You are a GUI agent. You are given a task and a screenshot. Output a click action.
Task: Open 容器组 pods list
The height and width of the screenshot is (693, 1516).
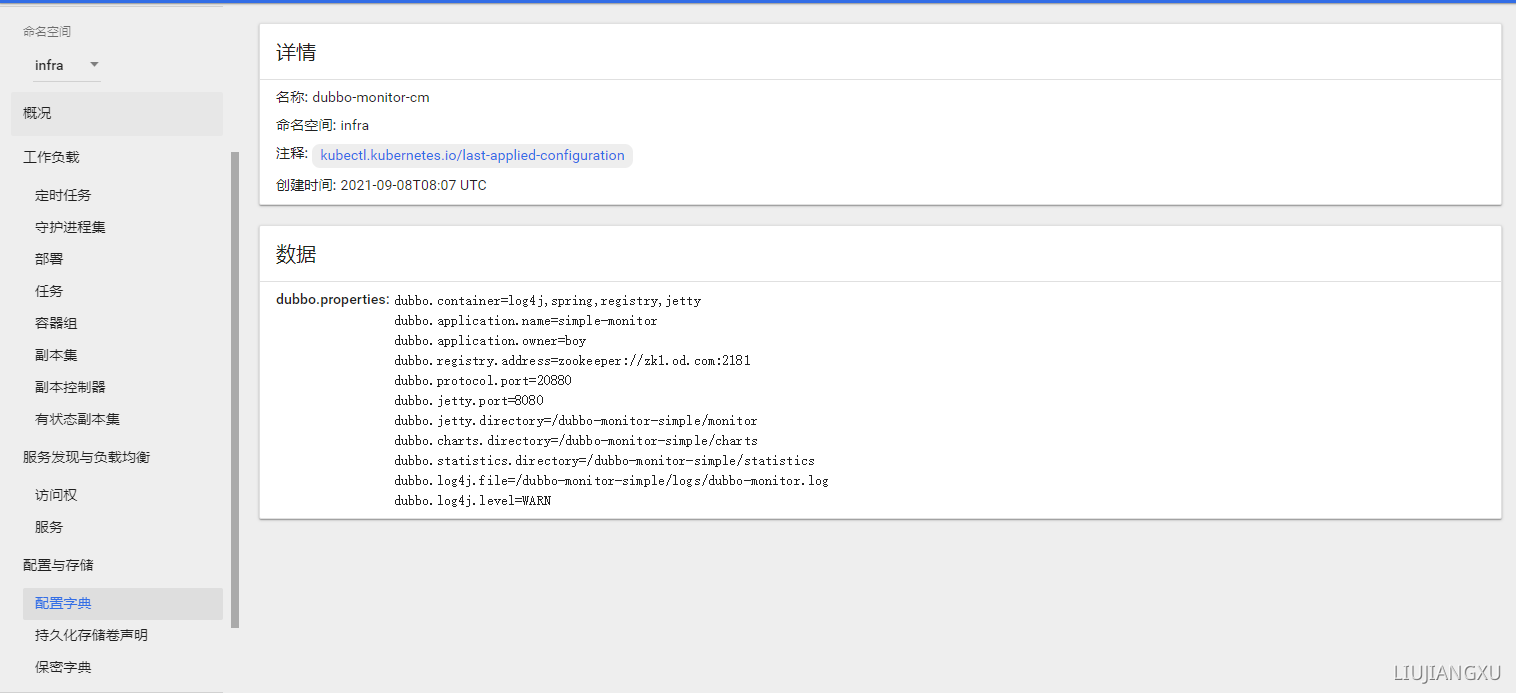56,323
